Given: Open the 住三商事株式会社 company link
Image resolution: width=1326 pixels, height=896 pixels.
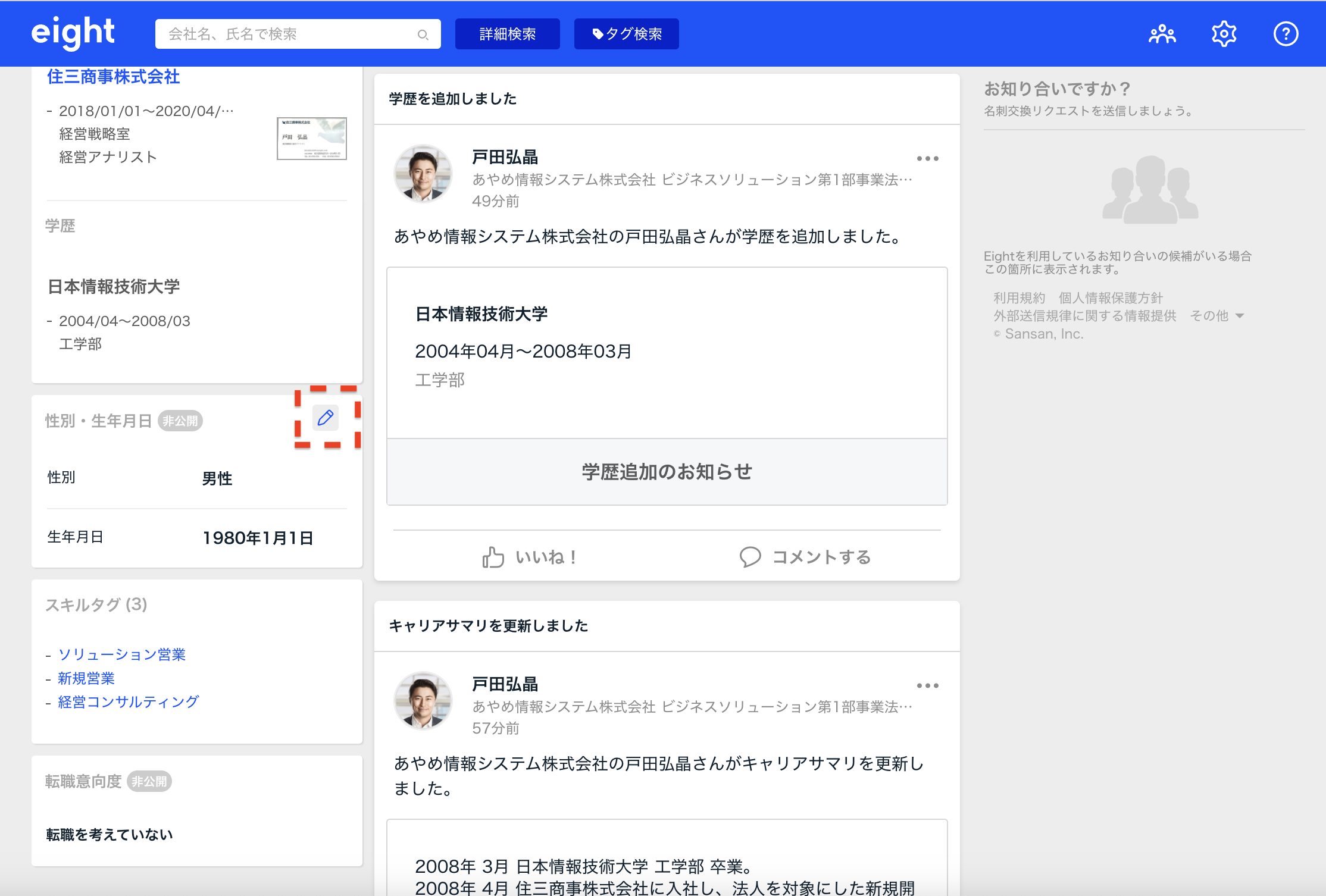Looking at the screenshot, I should [x=113, y=77].
